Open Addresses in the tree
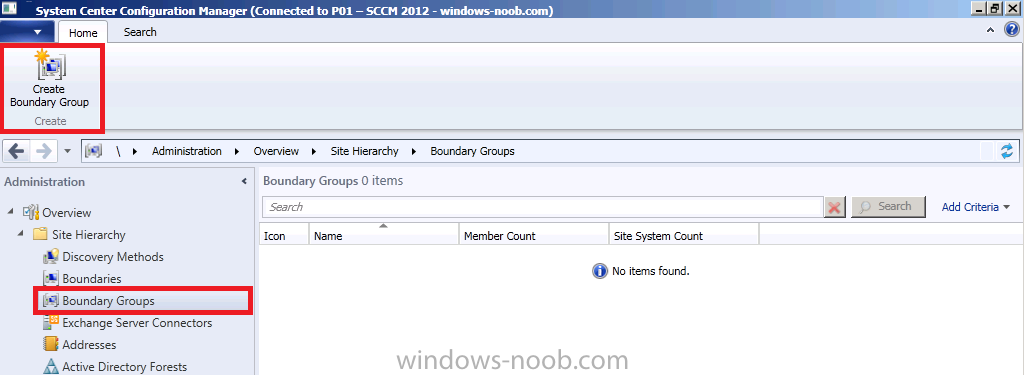Screen dimensions: 1024x375 (x=89, y=345)
